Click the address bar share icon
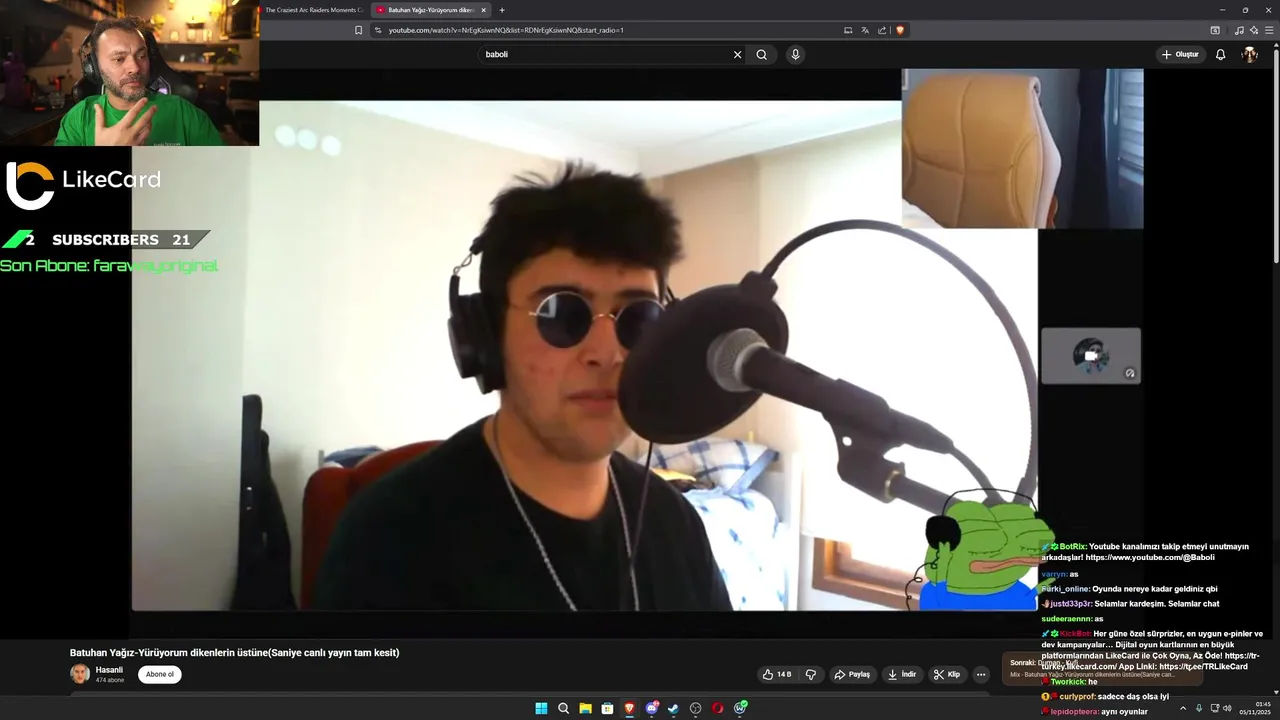 [882, 30]
